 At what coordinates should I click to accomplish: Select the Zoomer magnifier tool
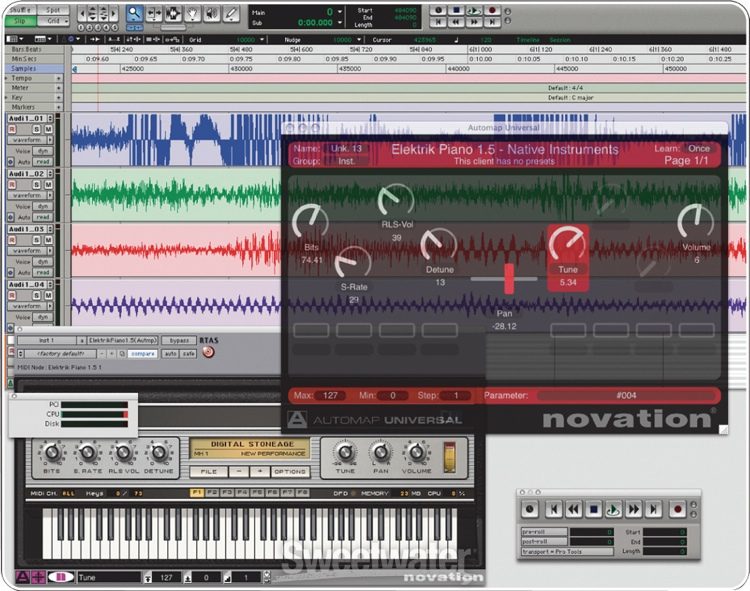click(x=135, y=14)
